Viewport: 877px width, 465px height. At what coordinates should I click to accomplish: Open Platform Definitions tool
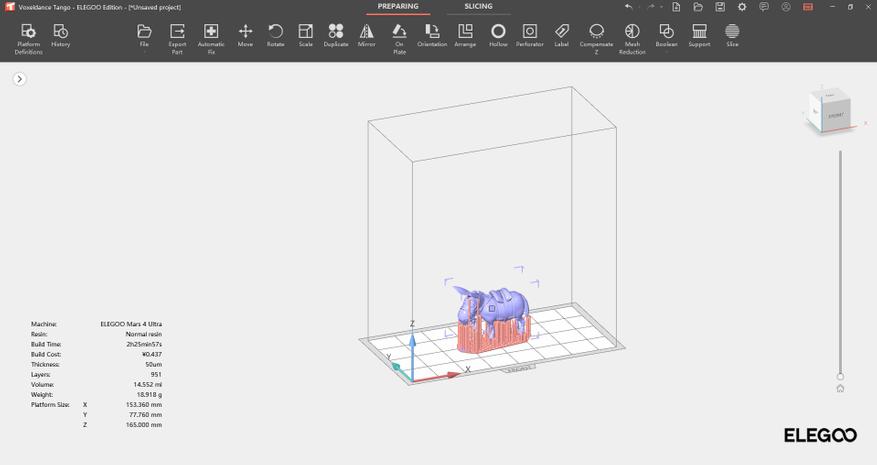(x=28, y=37)
